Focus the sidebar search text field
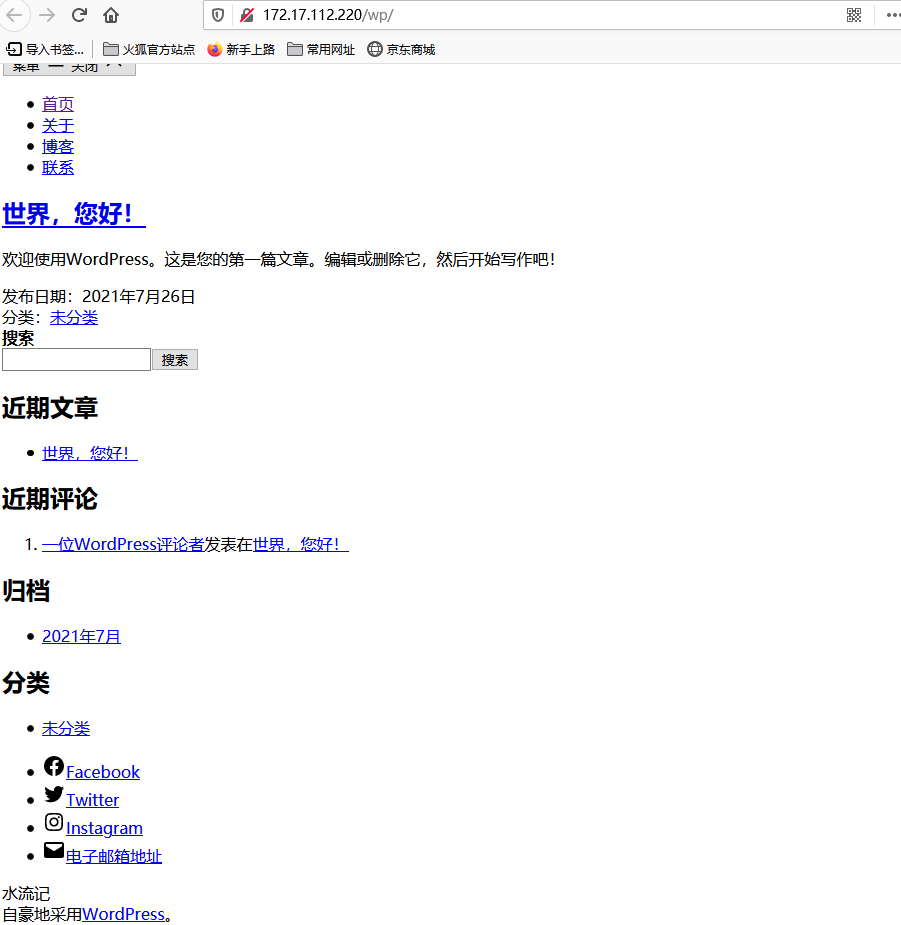 [x=76, y=360]
